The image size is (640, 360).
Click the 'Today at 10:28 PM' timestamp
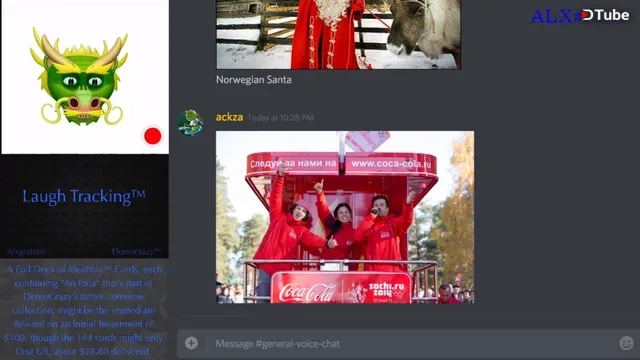coord(280,118)
